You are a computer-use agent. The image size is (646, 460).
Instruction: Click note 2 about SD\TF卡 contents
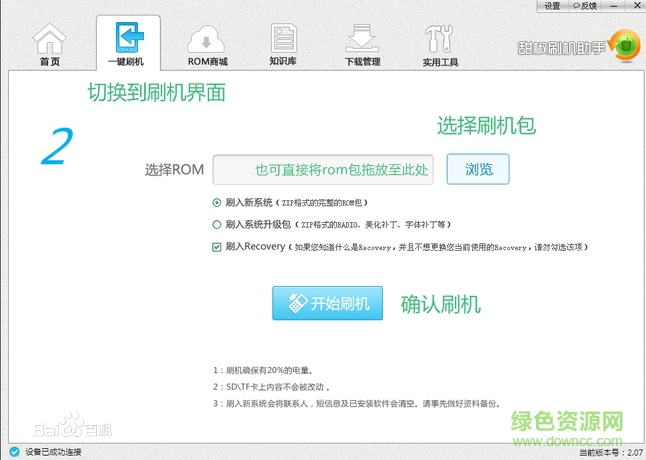click(271, 387)
